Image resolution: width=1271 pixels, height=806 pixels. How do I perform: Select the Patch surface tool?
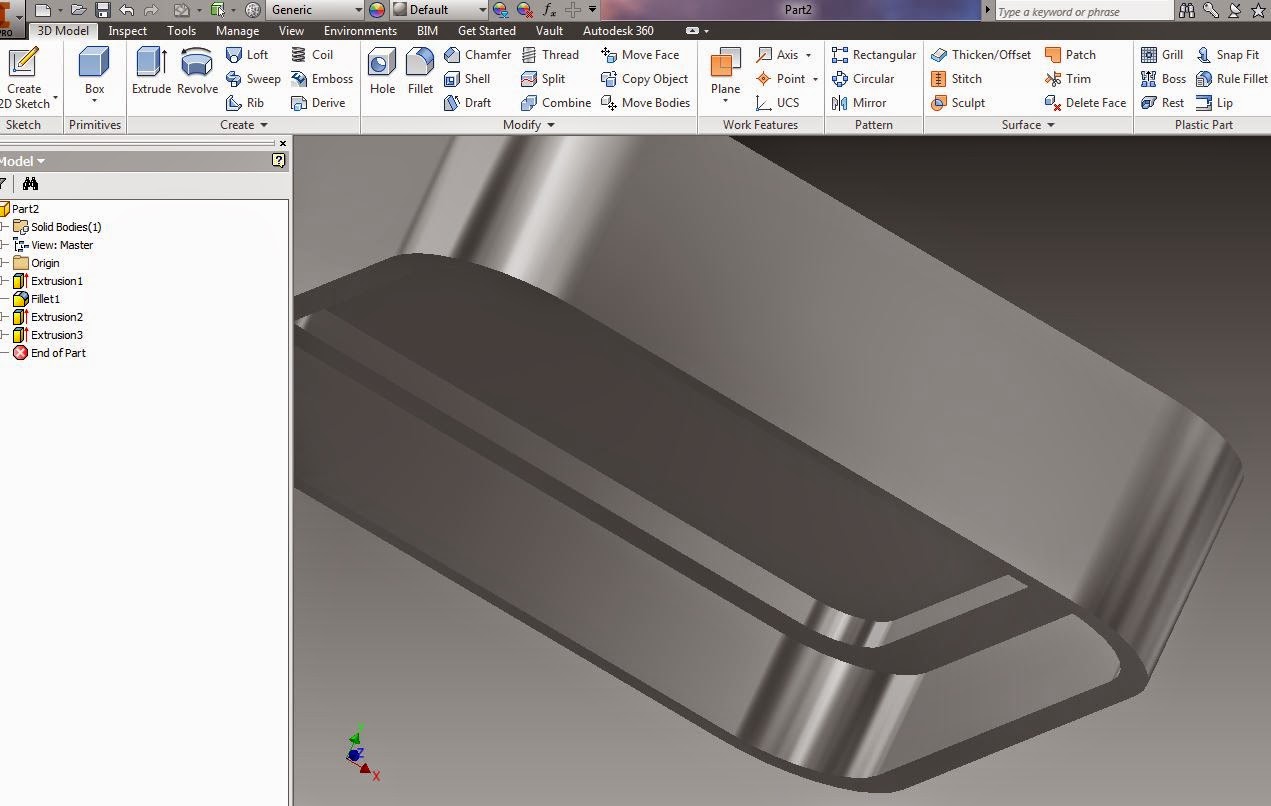point(1070,55)
